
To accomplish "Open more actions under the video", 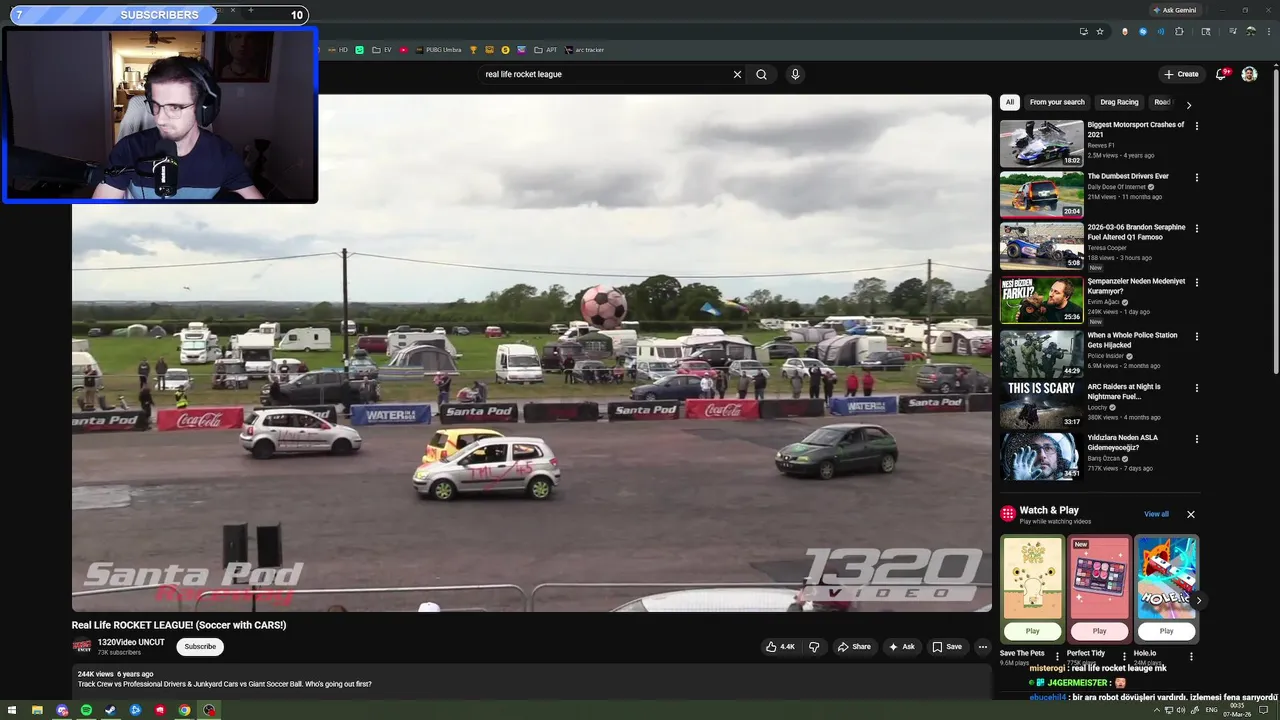I will pyautogui.click(x=982, y=647).
